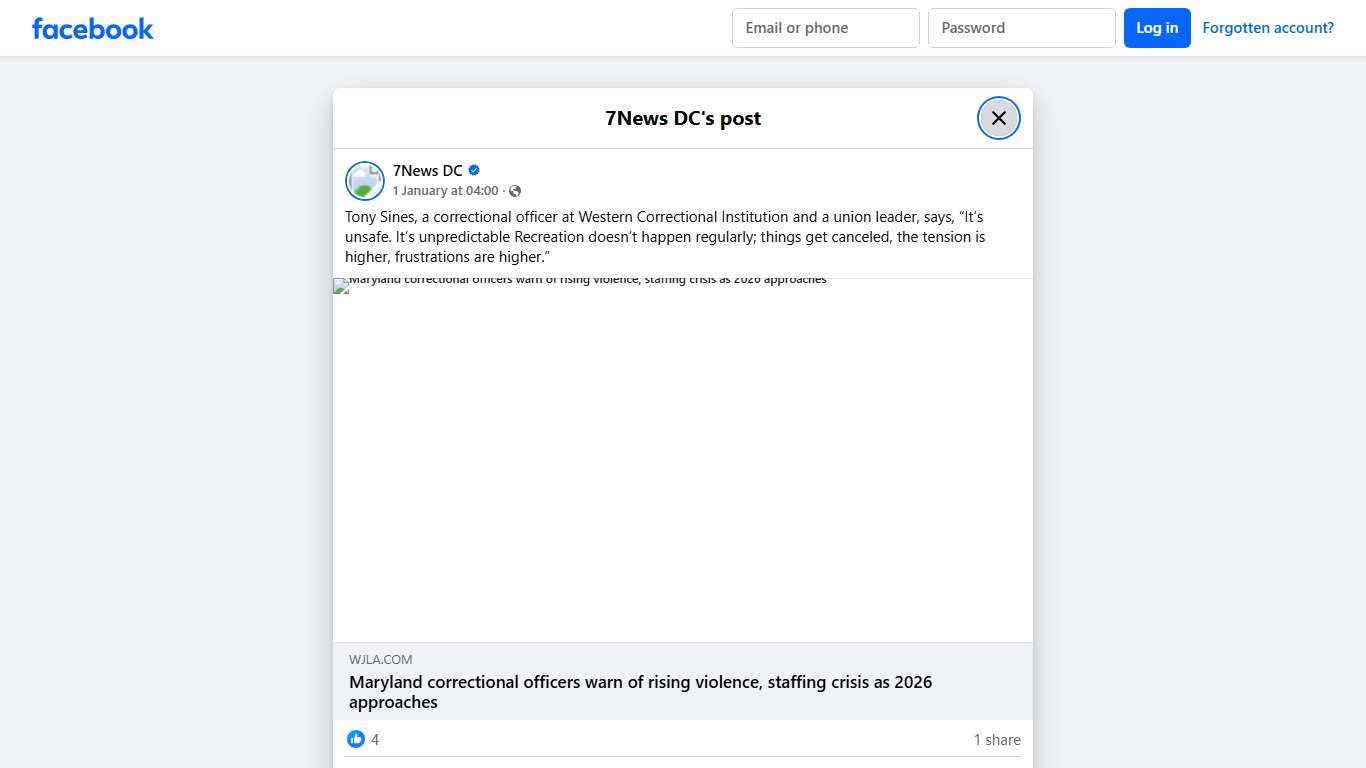Open the bold Maryland correctional officers headline
The width and height of the screenshot is (1366, 768).
[640, 692]
